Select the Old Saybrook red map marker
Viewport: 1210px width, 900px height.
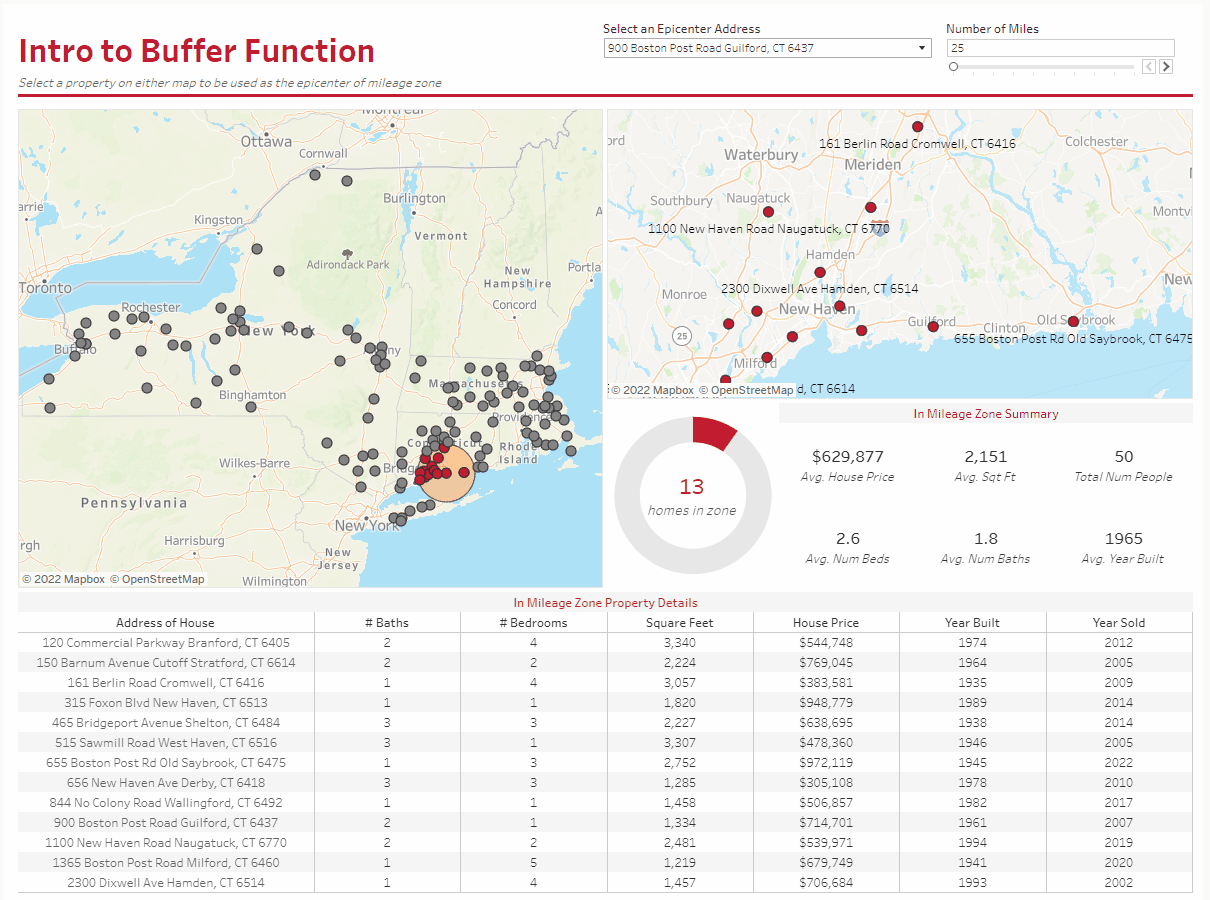pos(1073,322)
